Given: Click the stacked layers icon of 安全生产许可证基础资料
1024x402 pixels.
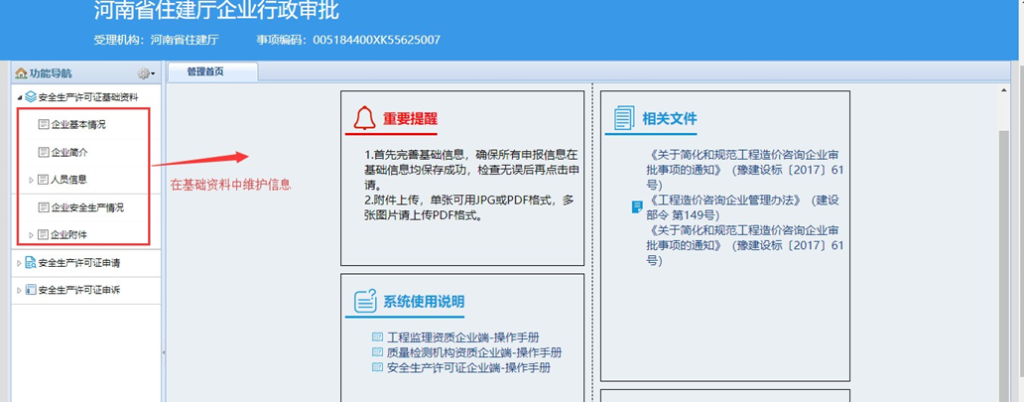Looking at the screenshot, I should click(31, 97).
